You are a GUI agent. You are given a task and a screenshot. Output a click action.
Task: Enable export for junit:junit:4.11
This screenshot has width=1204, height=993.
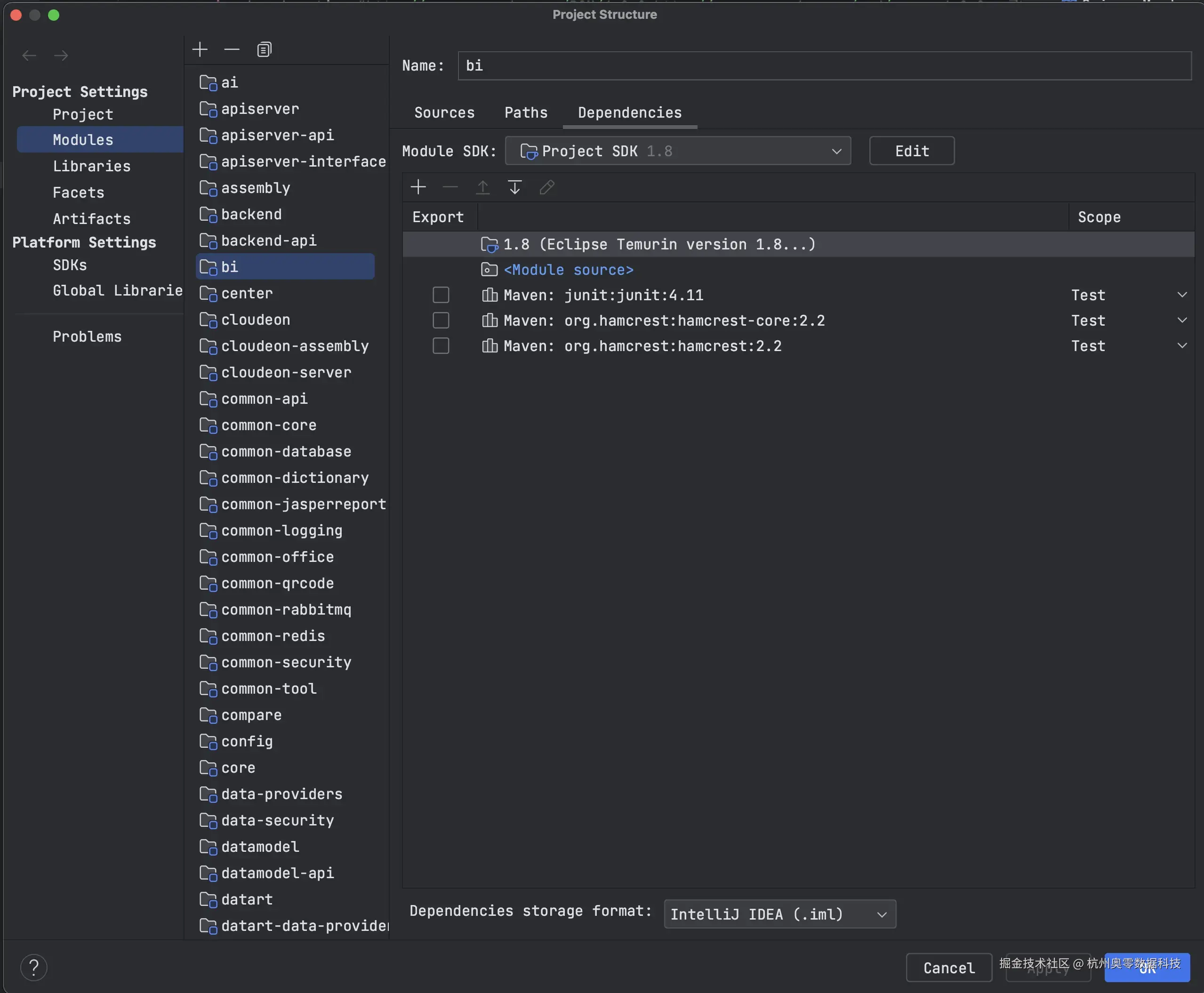click(441, 295)
